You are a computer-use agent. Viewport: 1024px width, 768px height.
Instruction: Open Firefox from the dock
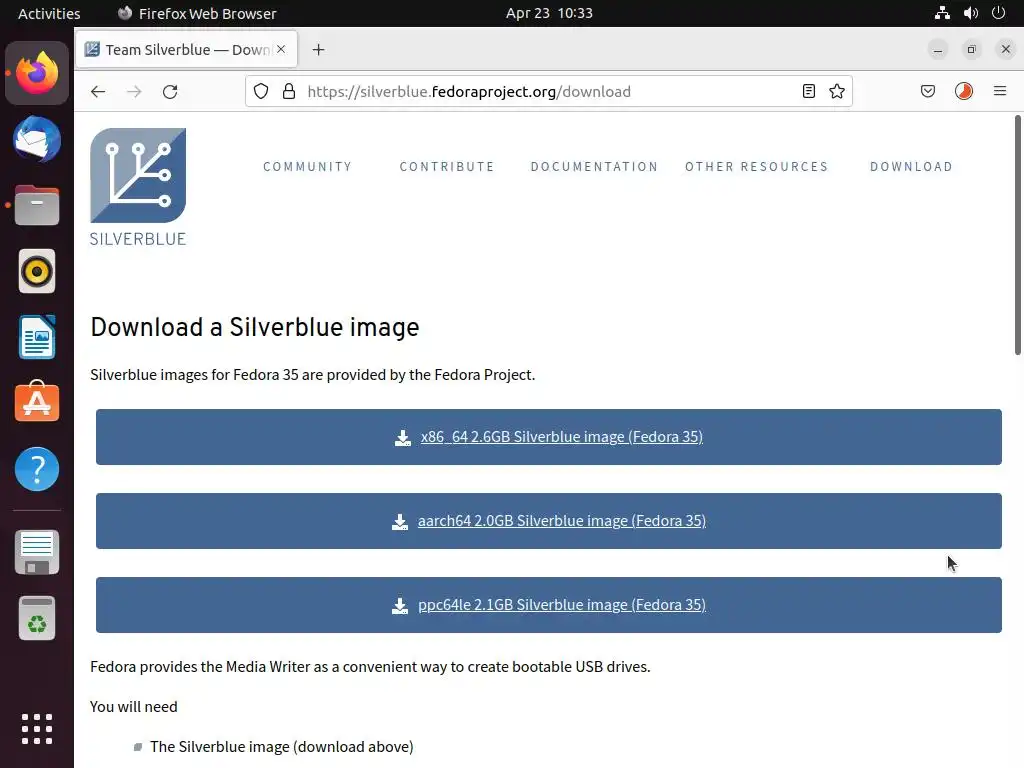[37, 73]
